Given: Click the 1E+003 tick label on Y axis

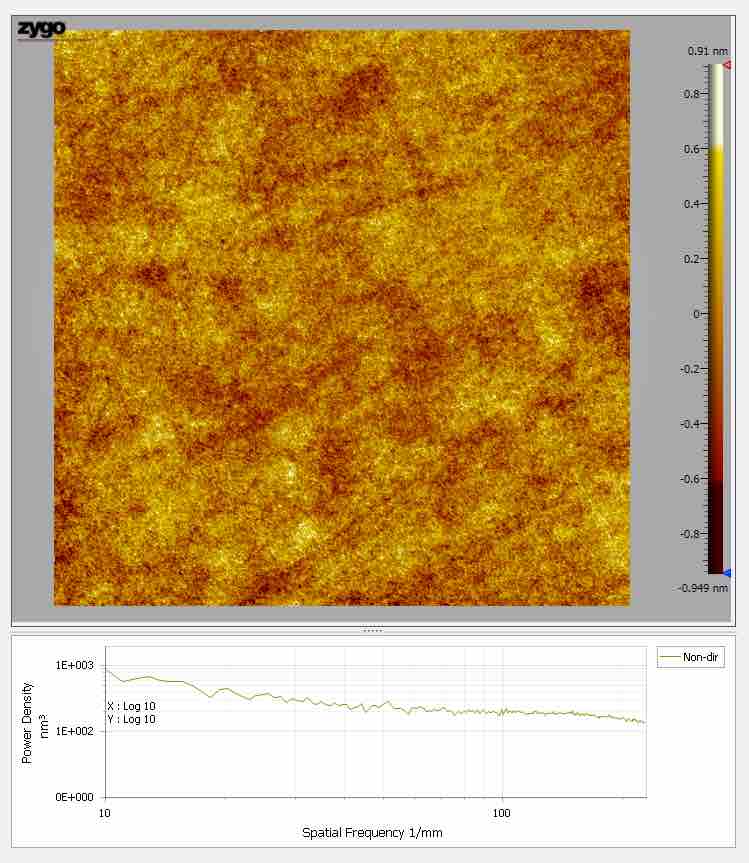Looking at the screenshot, I should [74, 665].
